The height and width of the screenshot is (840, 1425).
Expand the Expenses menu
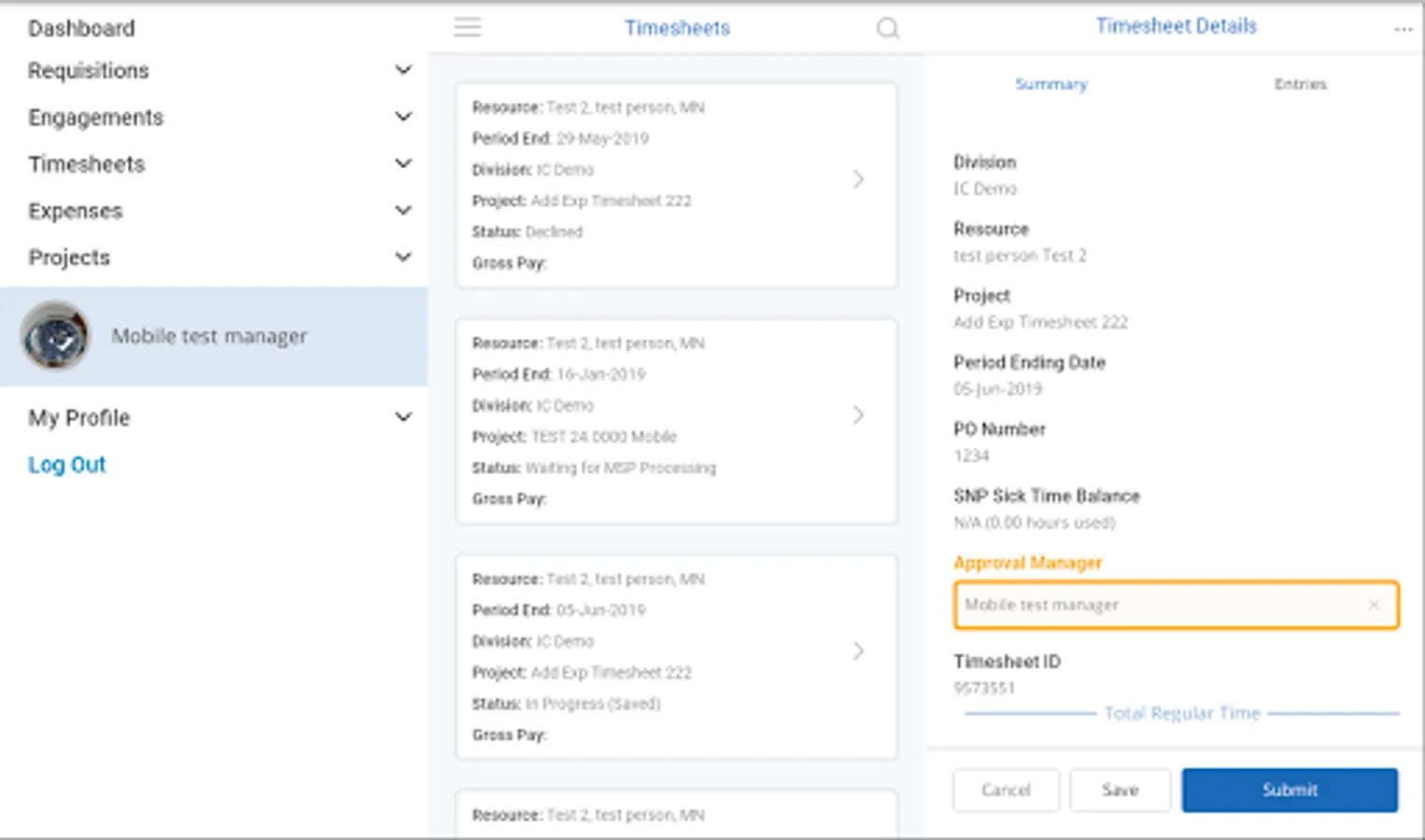point(403,210)
